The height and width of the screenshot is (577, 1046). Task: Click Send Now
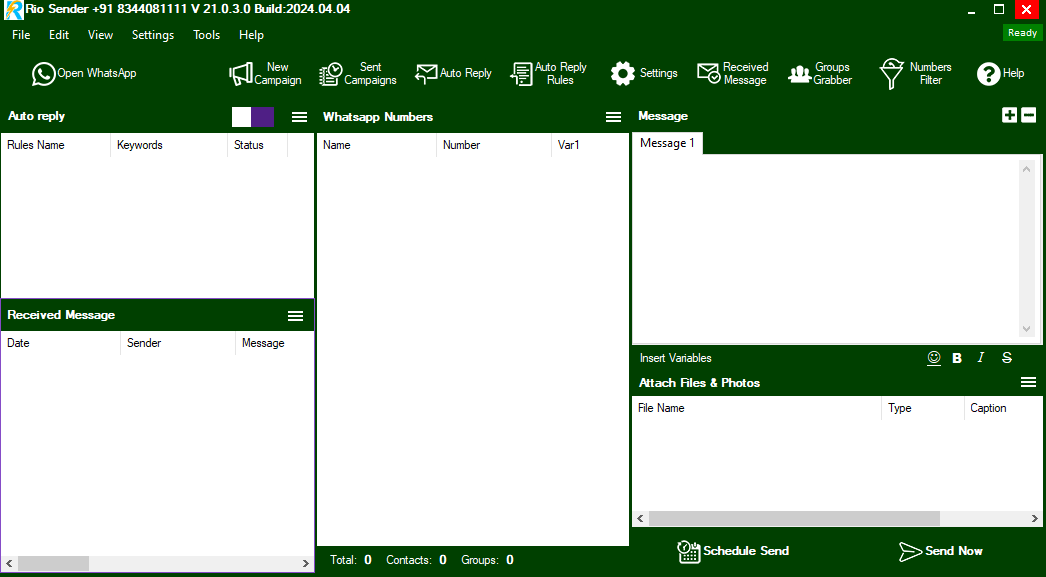(x=941, y=551)
